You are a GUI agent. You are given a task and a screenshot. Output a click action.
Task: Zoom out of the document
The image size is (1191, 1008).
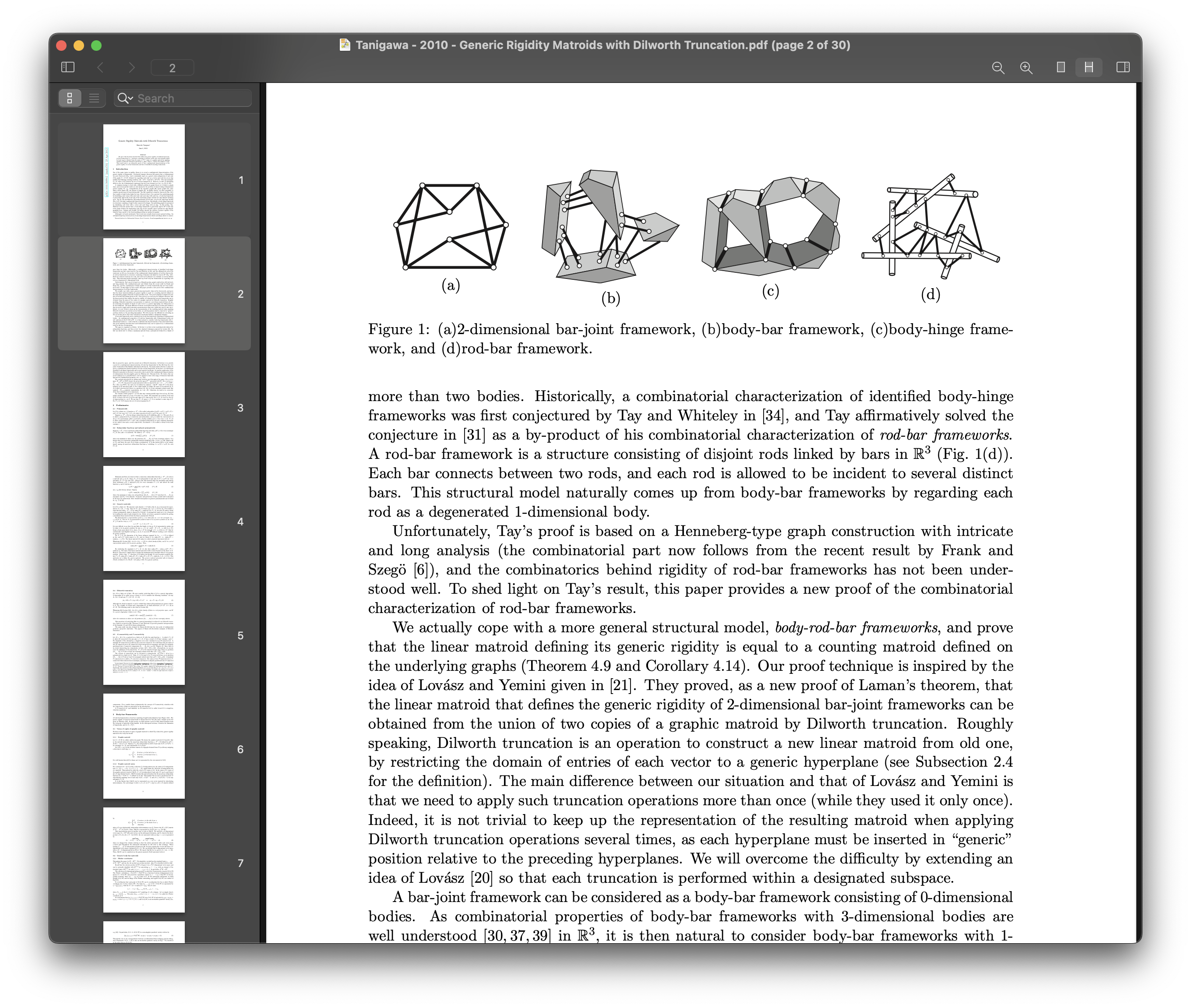point(998,67)
